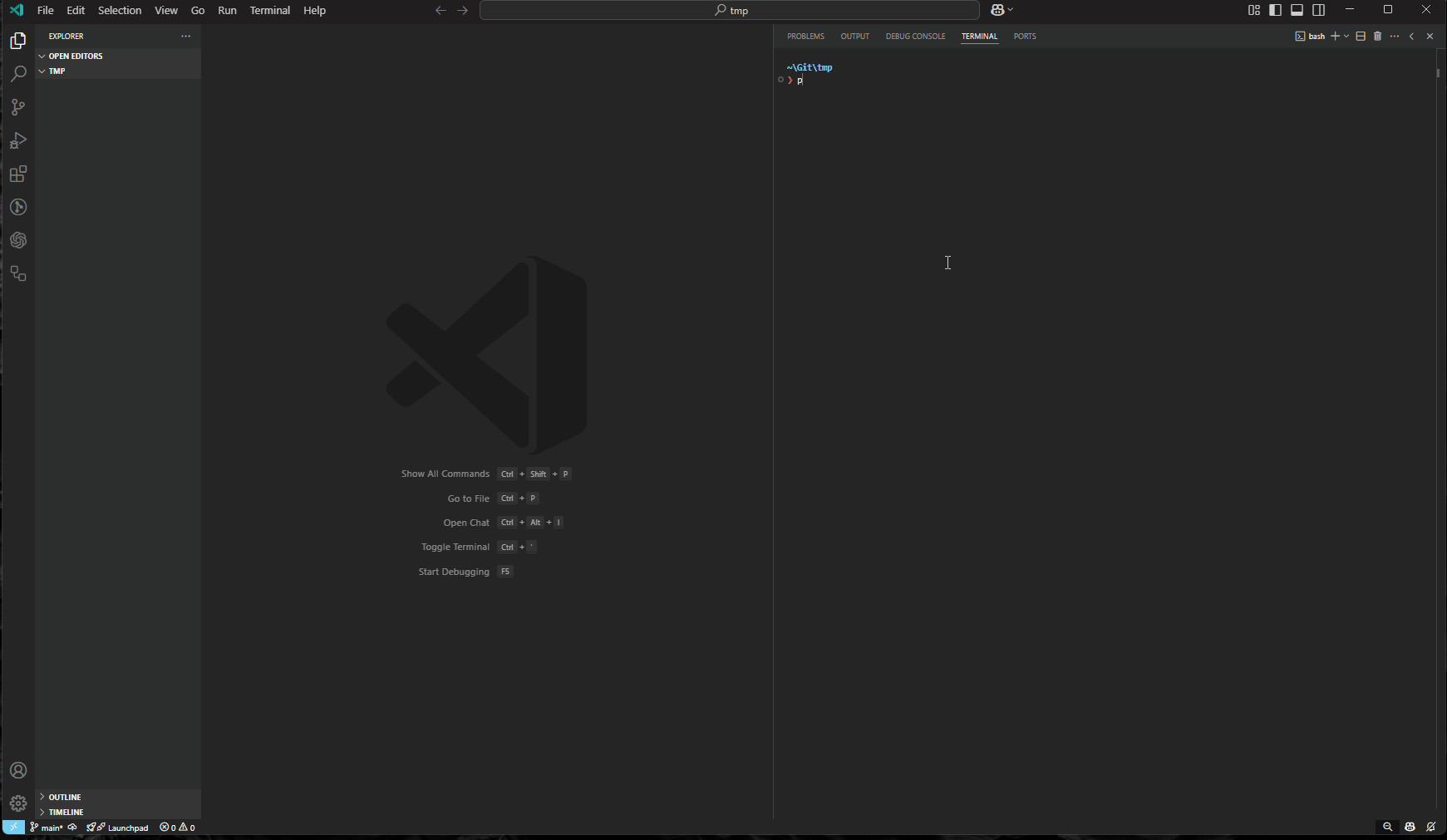The width and height of the screenshot is (1447, 840).
Task: Open the new terminal launch profile dropdown
Action: tap(1346, 37)
